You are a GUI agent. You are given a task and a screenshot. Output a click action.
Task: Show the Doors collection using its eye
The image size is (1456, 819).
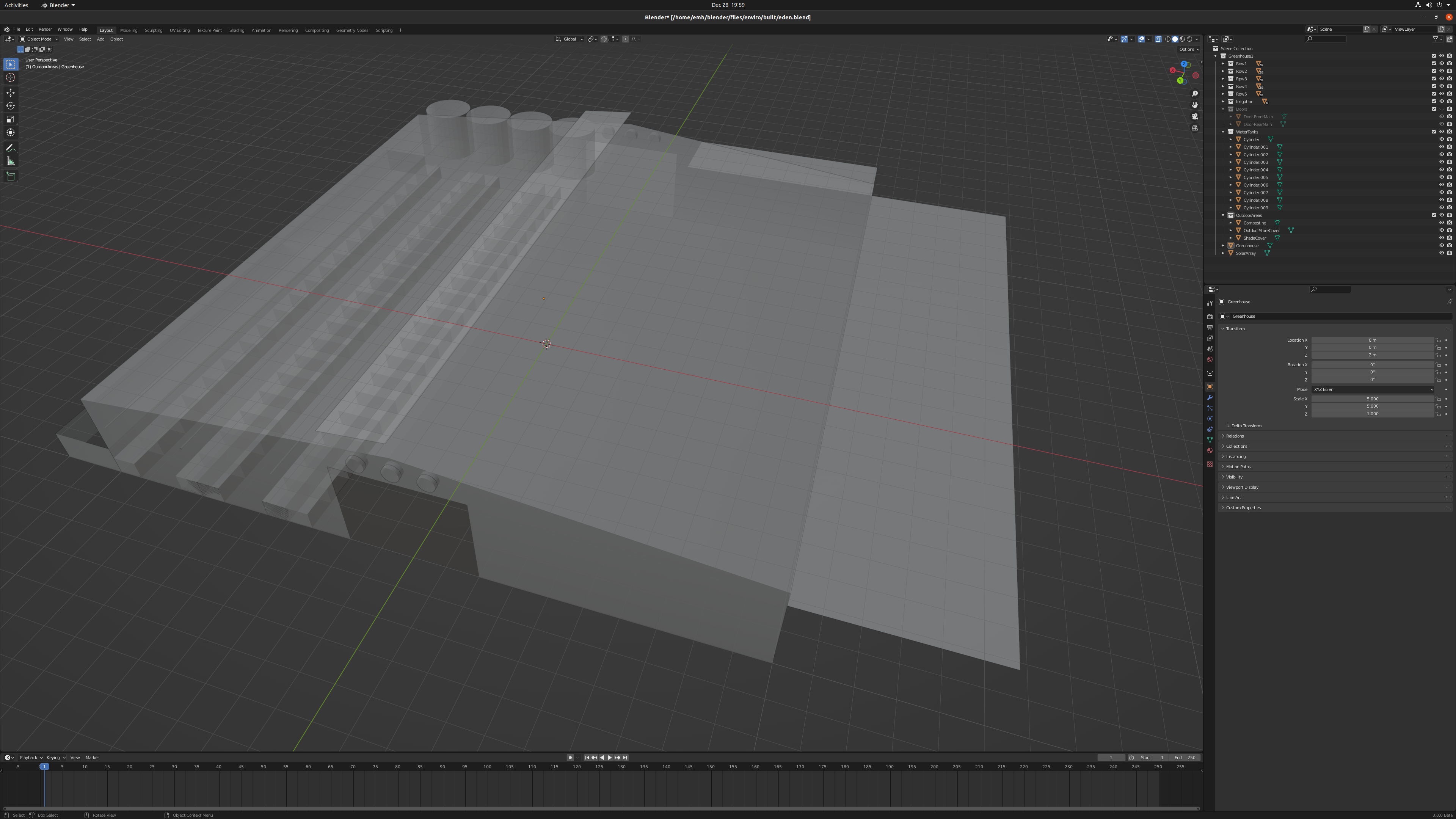[1441, 109]
